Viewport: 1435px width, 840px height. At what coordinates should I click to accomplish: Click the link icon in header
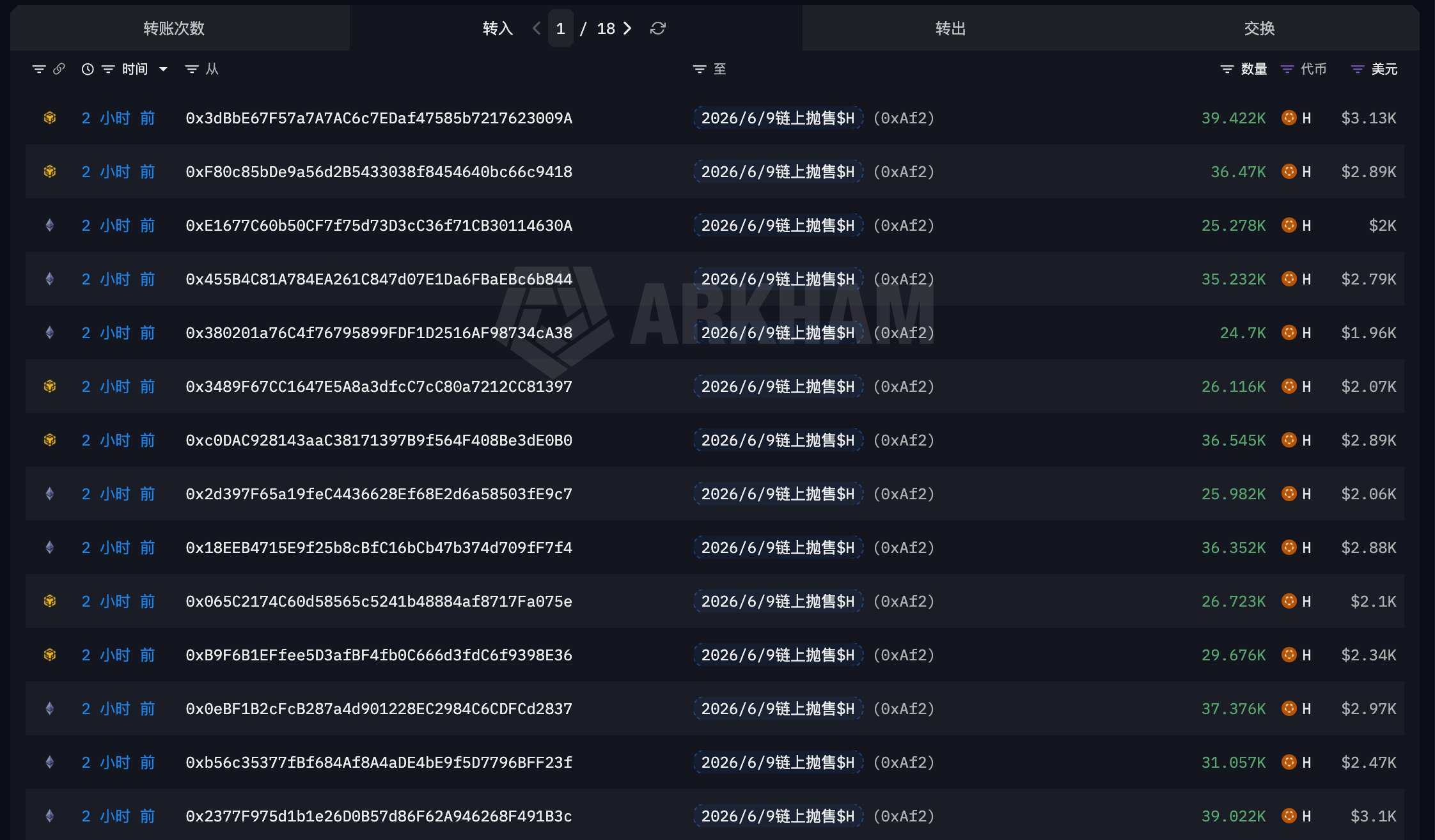pos(59,68)
